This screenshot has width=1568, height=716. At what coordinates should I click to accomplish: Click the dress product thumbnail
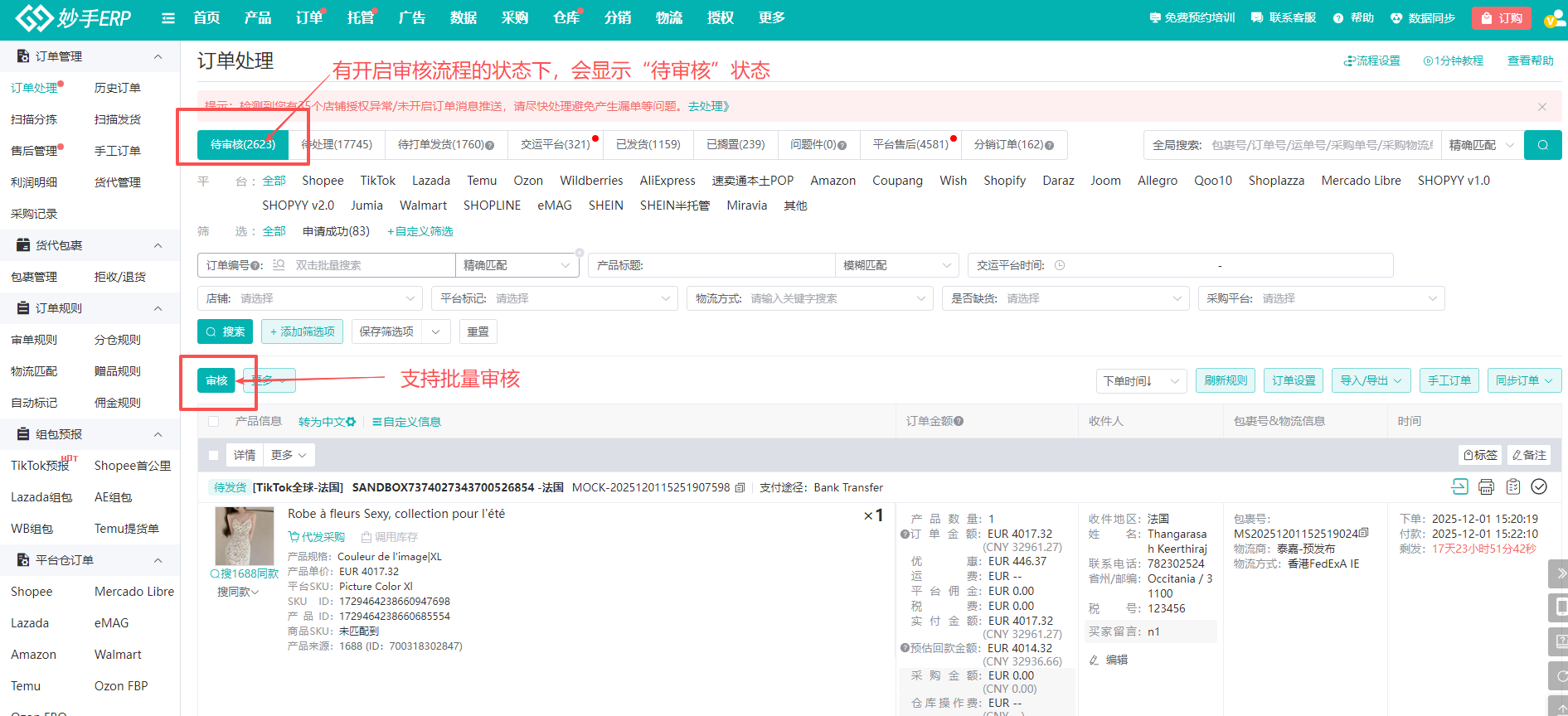point(244,535)
